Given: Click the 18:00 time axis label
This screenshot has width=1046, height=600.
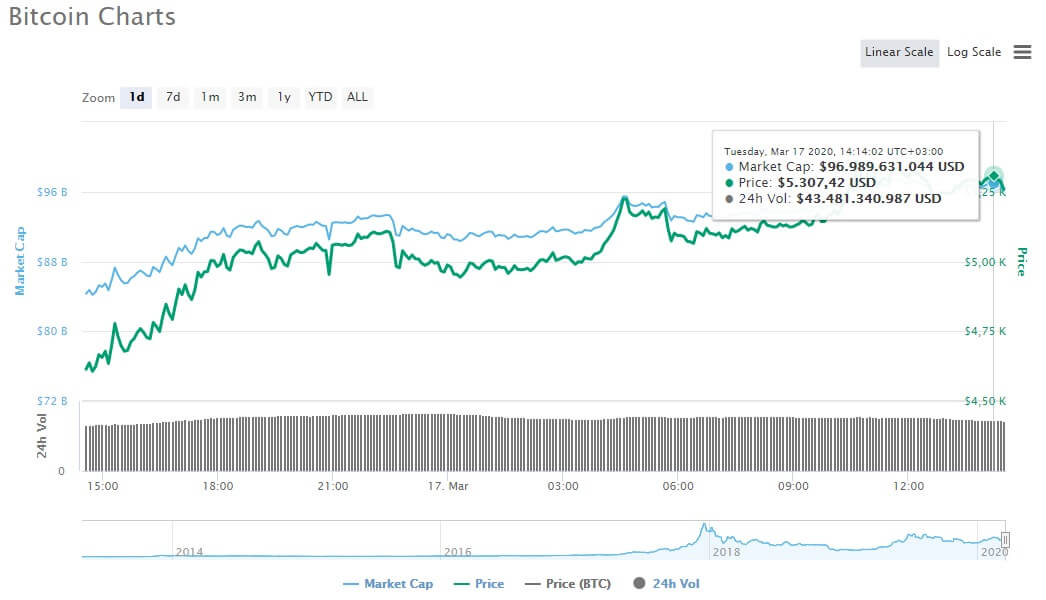Looking at the screenshot, I should [x=218, y=487].
